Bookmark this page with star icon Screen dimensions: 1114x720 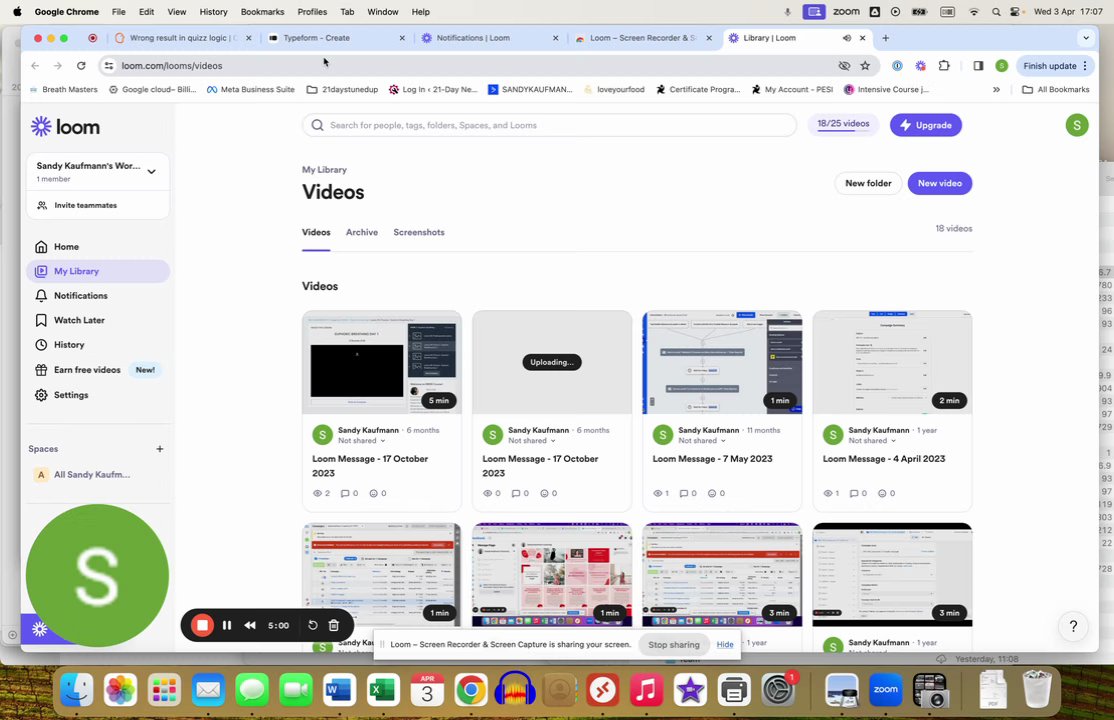[865, 65]
